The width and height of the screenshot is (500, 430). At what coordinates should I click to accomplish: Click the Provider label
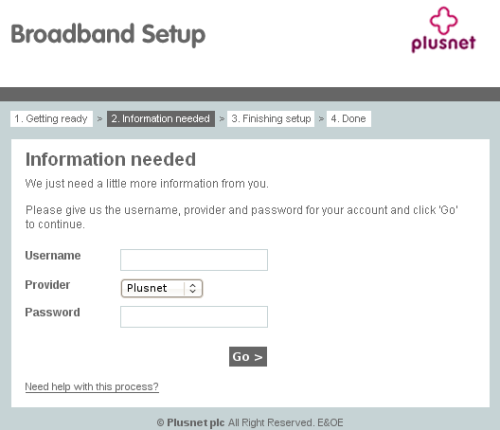[47, 285]
